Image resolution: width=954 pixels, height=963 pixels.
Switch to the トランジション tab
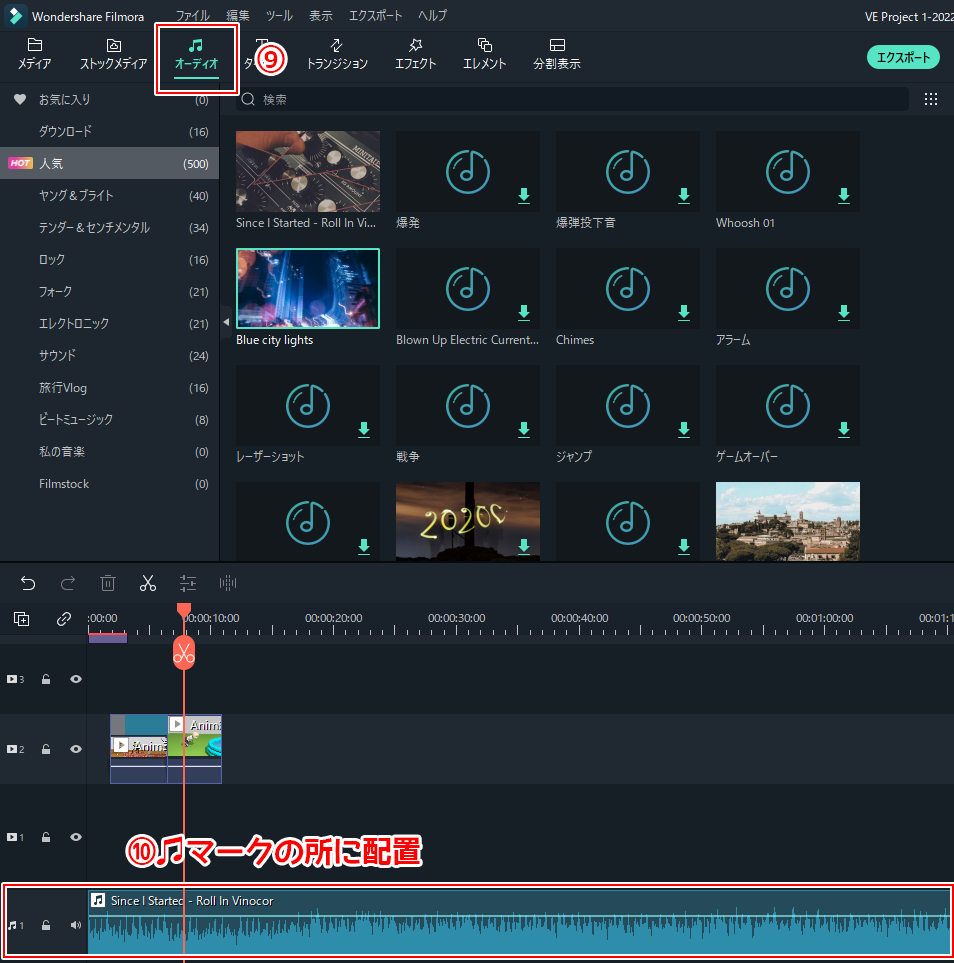coord(337,54)
